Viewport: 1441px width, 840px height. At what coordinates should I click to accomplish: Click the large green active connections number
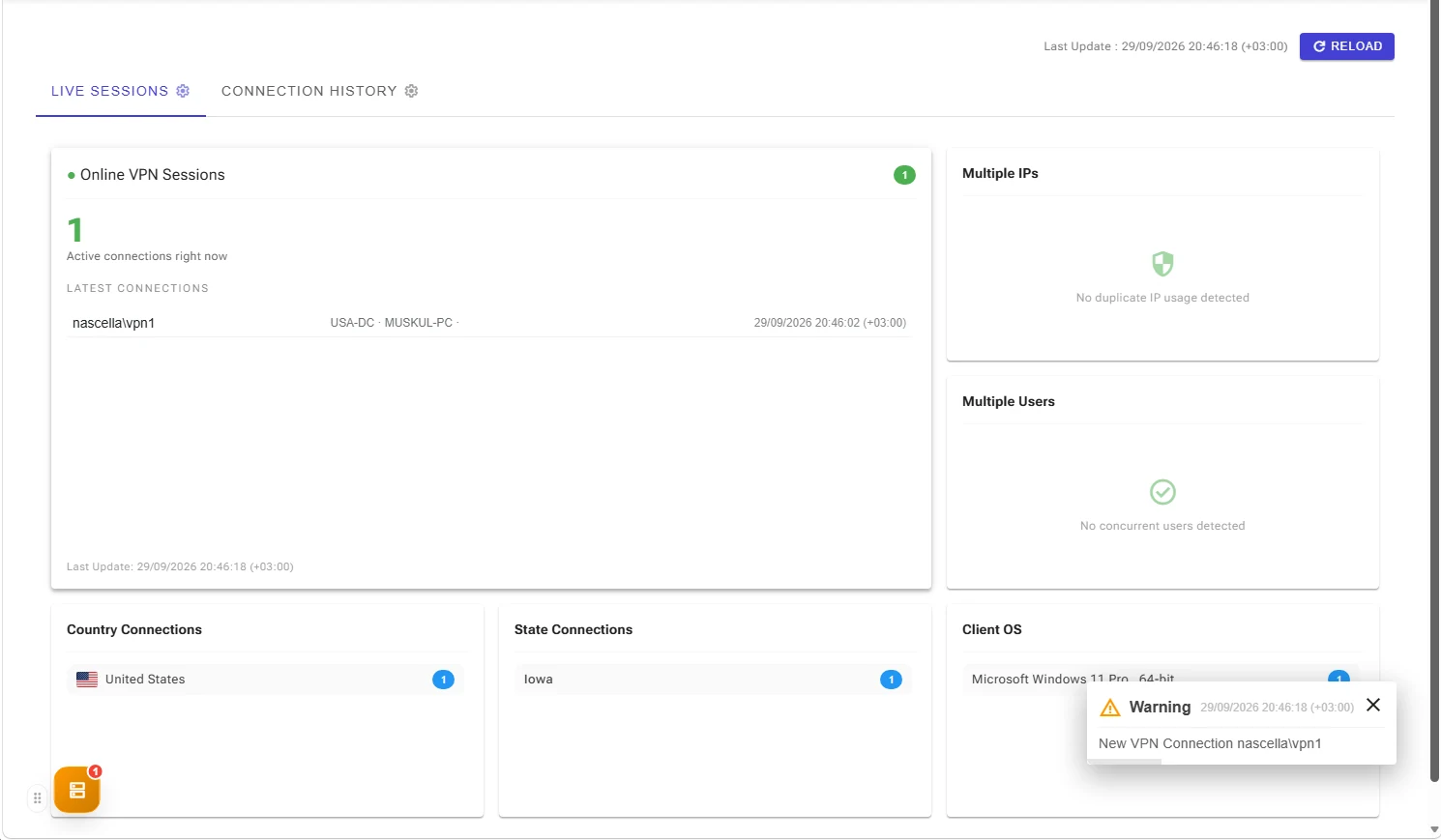tap(75, 230)
